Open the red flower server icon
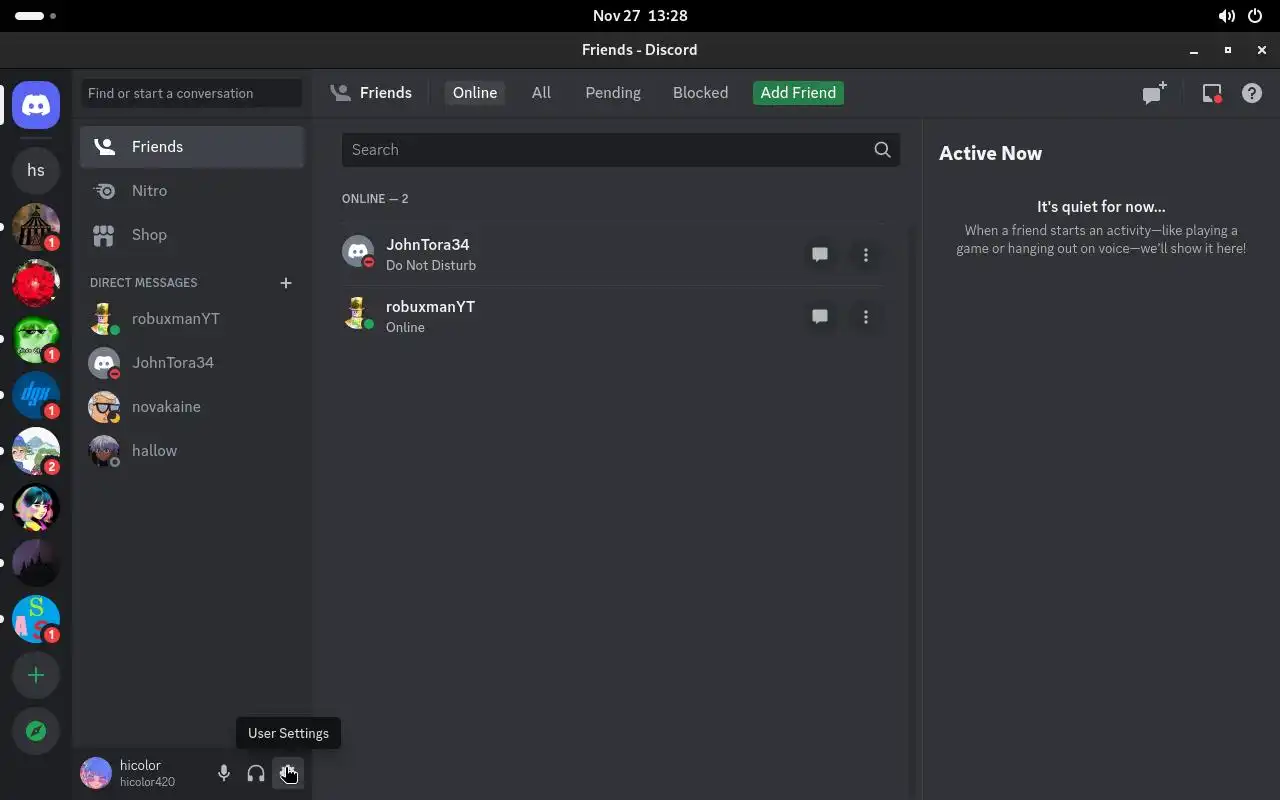 (x=36, y=283)
